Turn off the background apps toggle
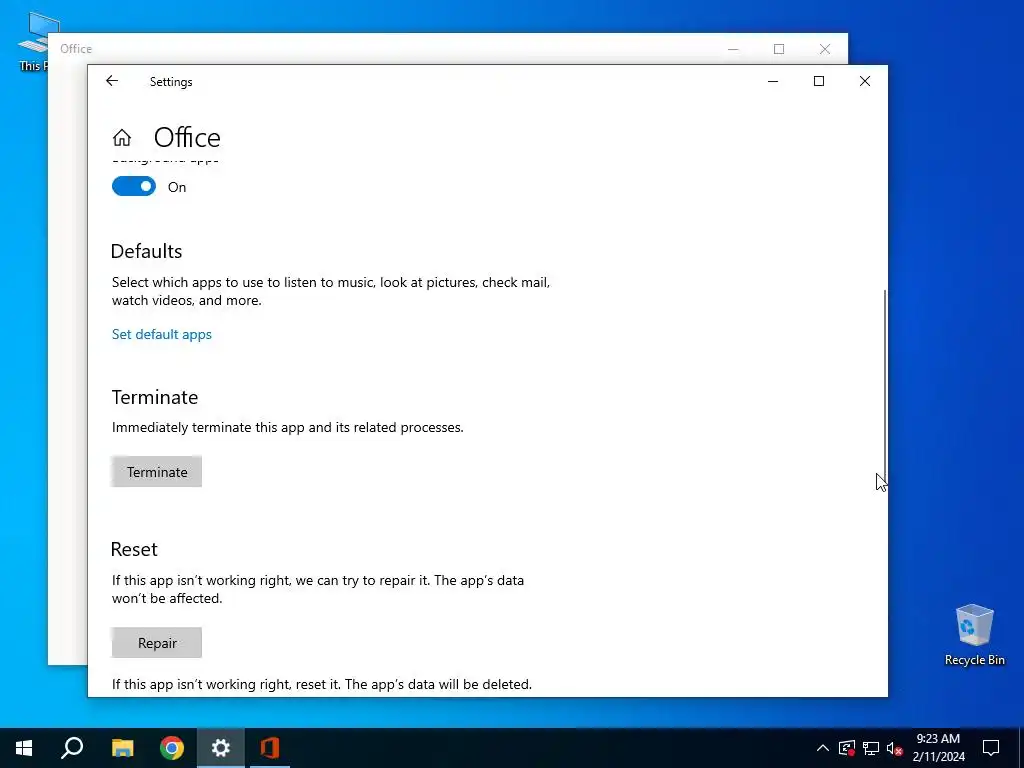1024x768 pixels. [134, 187]
